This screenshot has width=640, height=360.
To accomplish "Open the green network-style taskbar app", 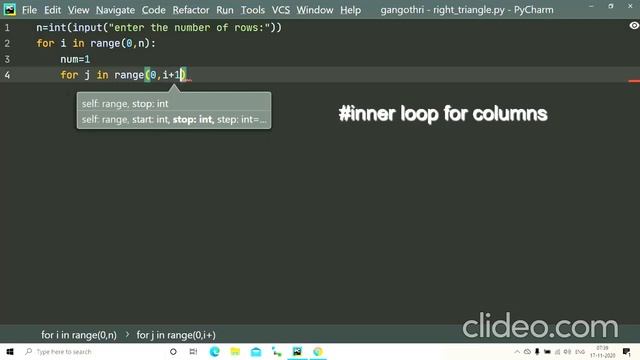I will click(x=277, y=351).
